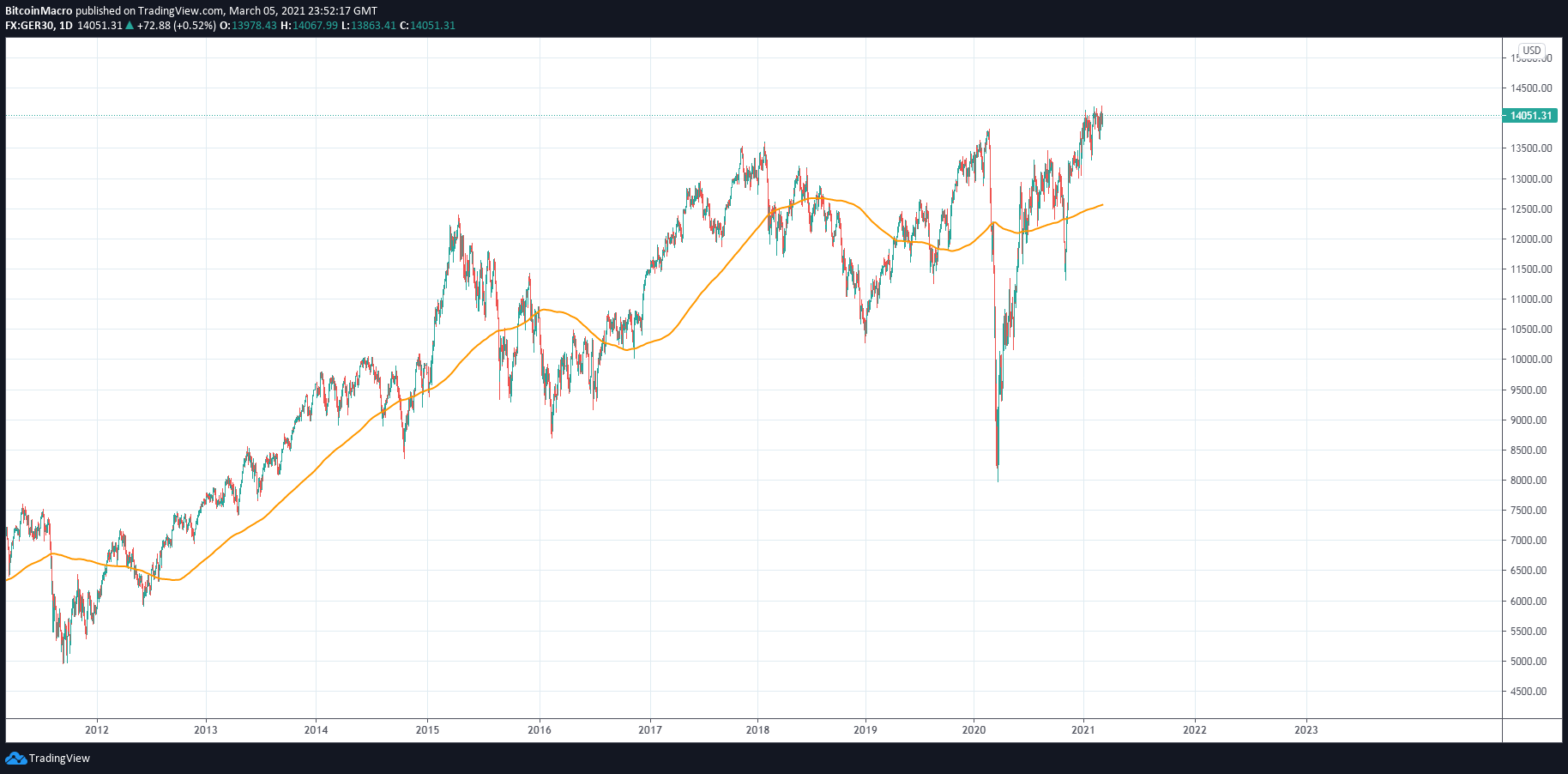Click the green up-arrow change indicator
The width and height of the screenshot is (1568, 774).
pos(130,26)
